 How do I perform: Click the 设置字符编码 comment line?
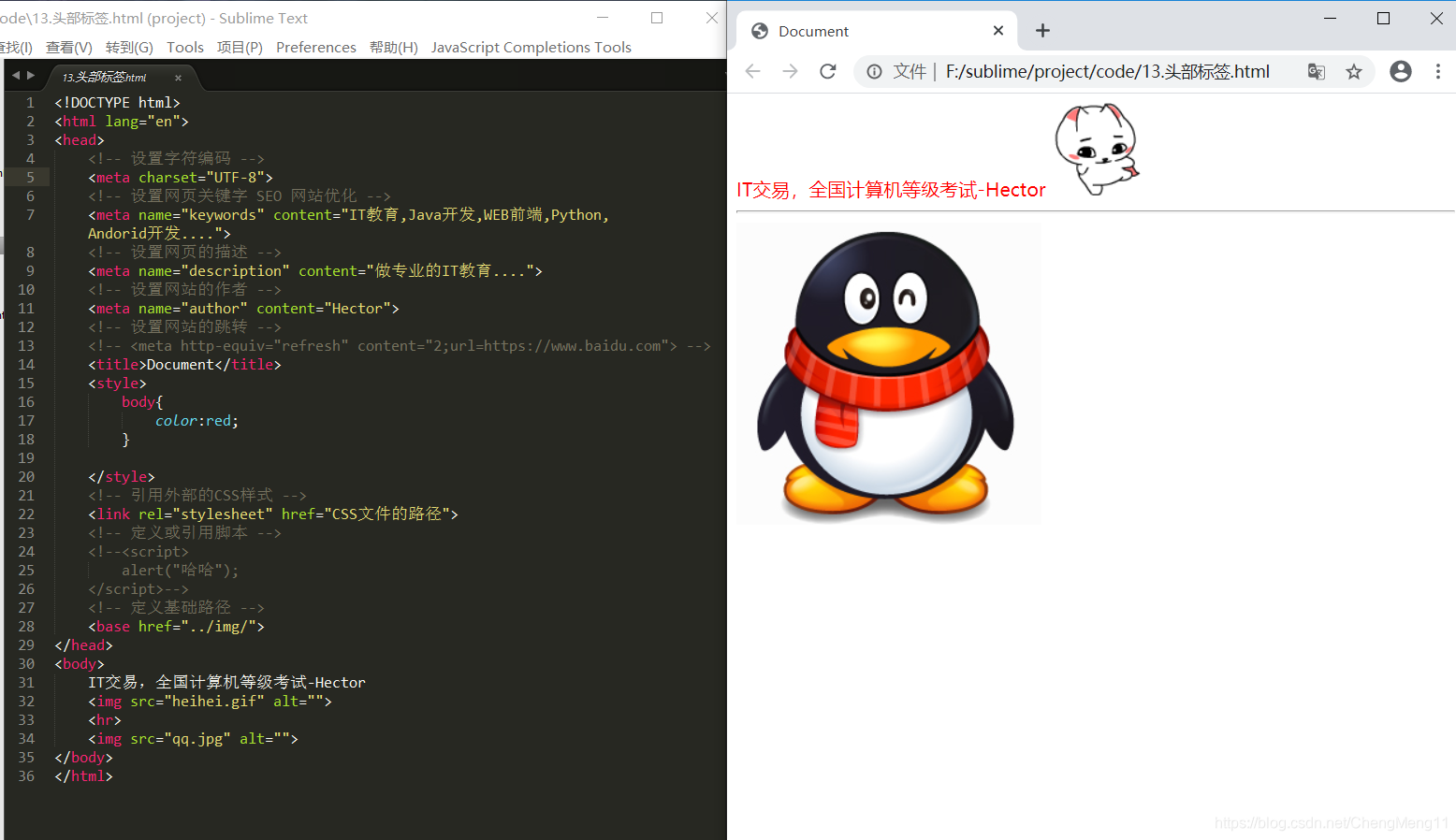[176, 159]
